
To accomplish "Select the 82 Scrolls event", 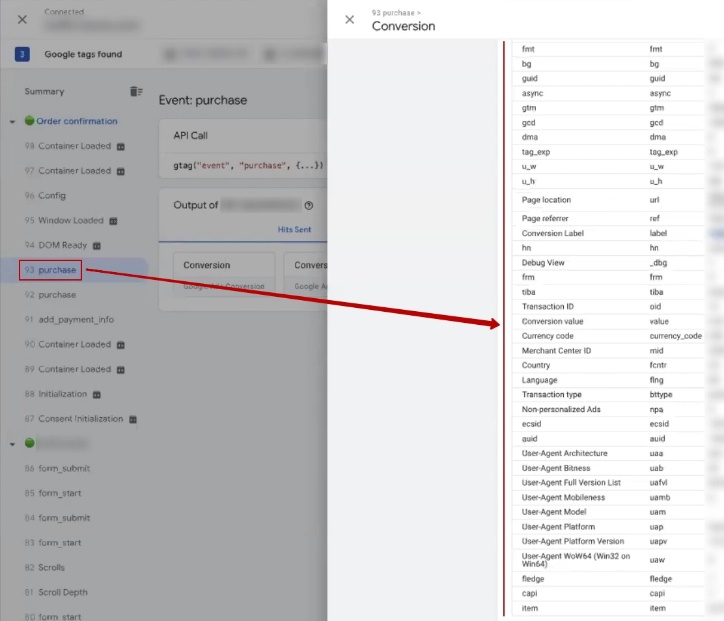I will [x=45, y=568].
